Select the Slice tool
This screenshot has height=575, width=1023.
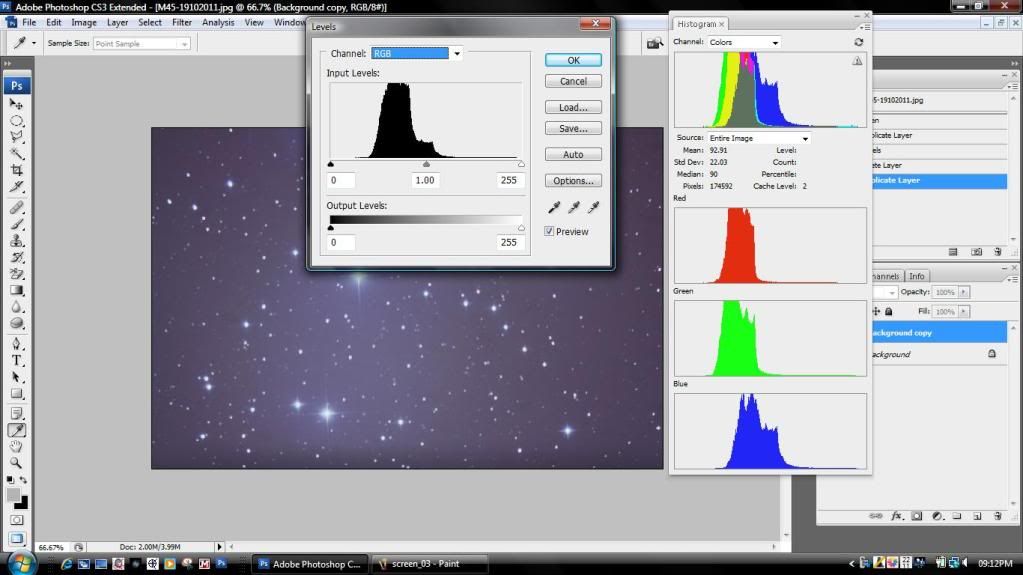16,187
